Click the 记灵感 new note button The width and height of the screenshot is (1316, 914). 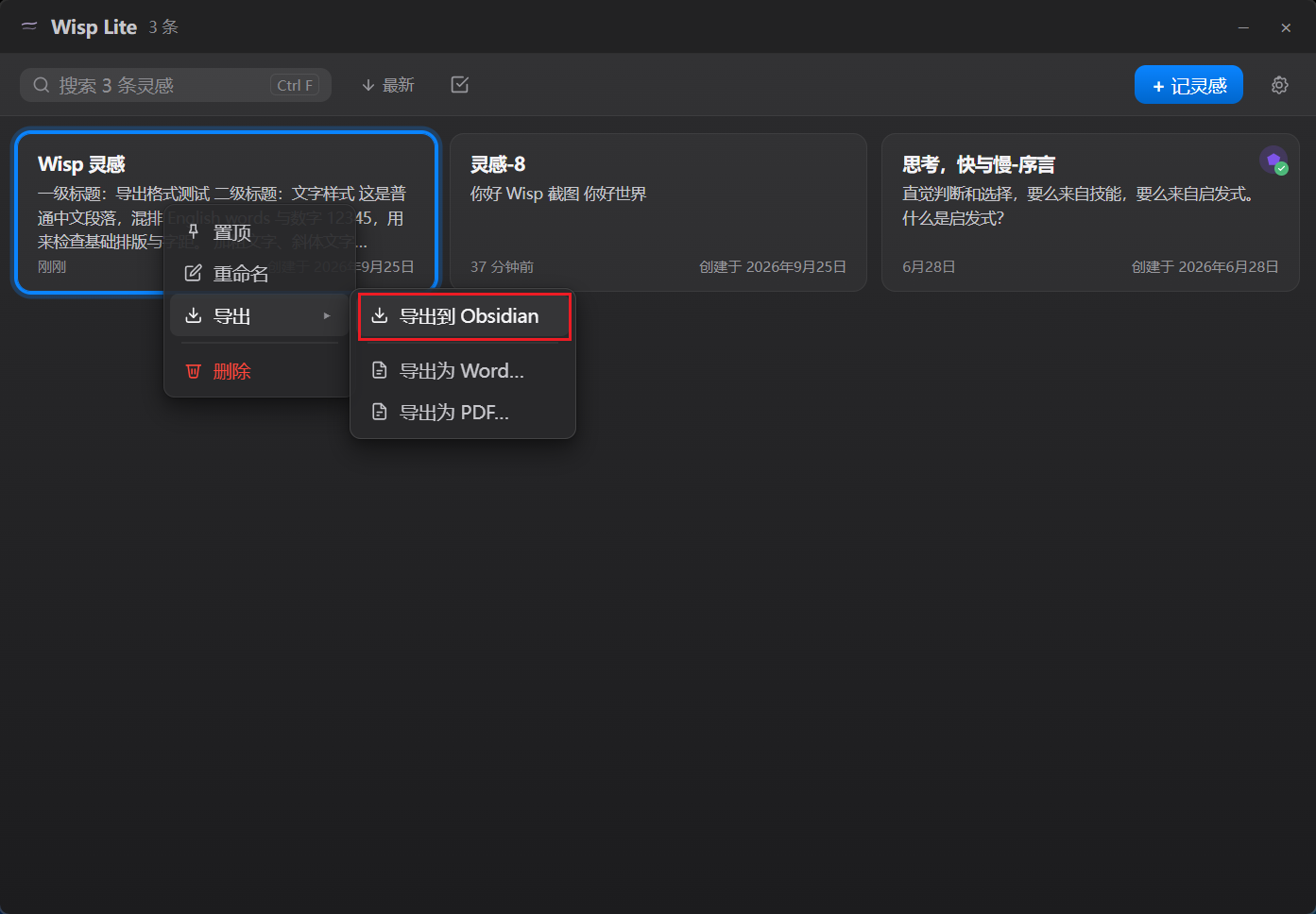[1188, 85]
